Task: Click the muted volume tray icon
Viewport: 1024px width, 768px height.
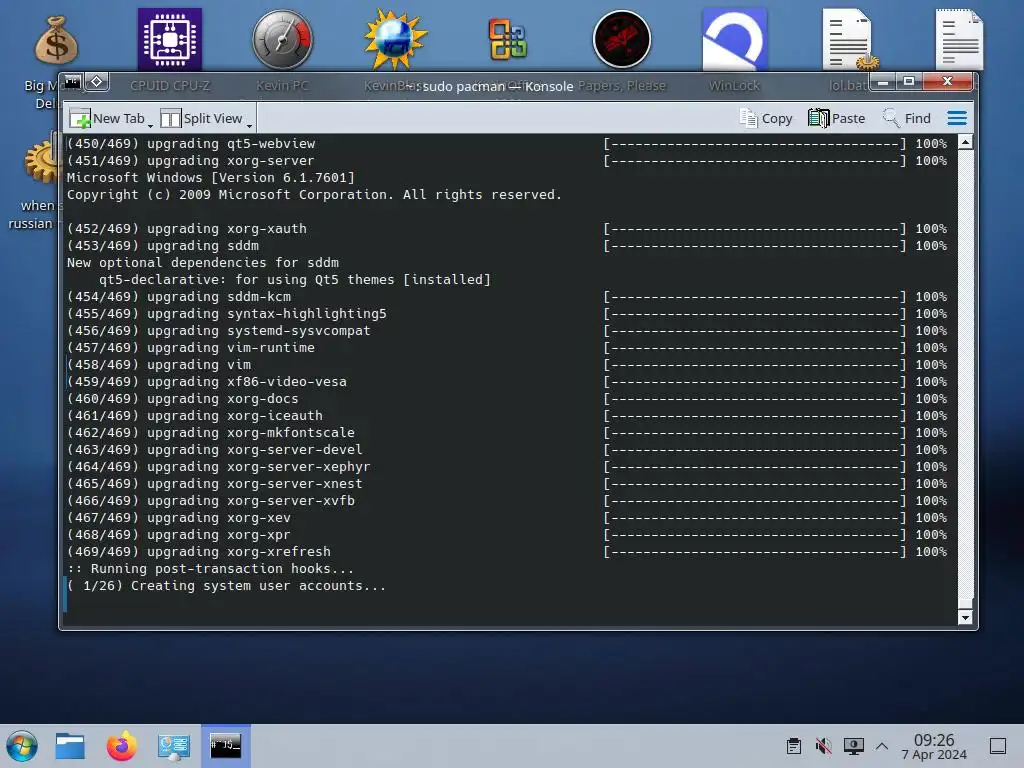Action: pos(824,746)
